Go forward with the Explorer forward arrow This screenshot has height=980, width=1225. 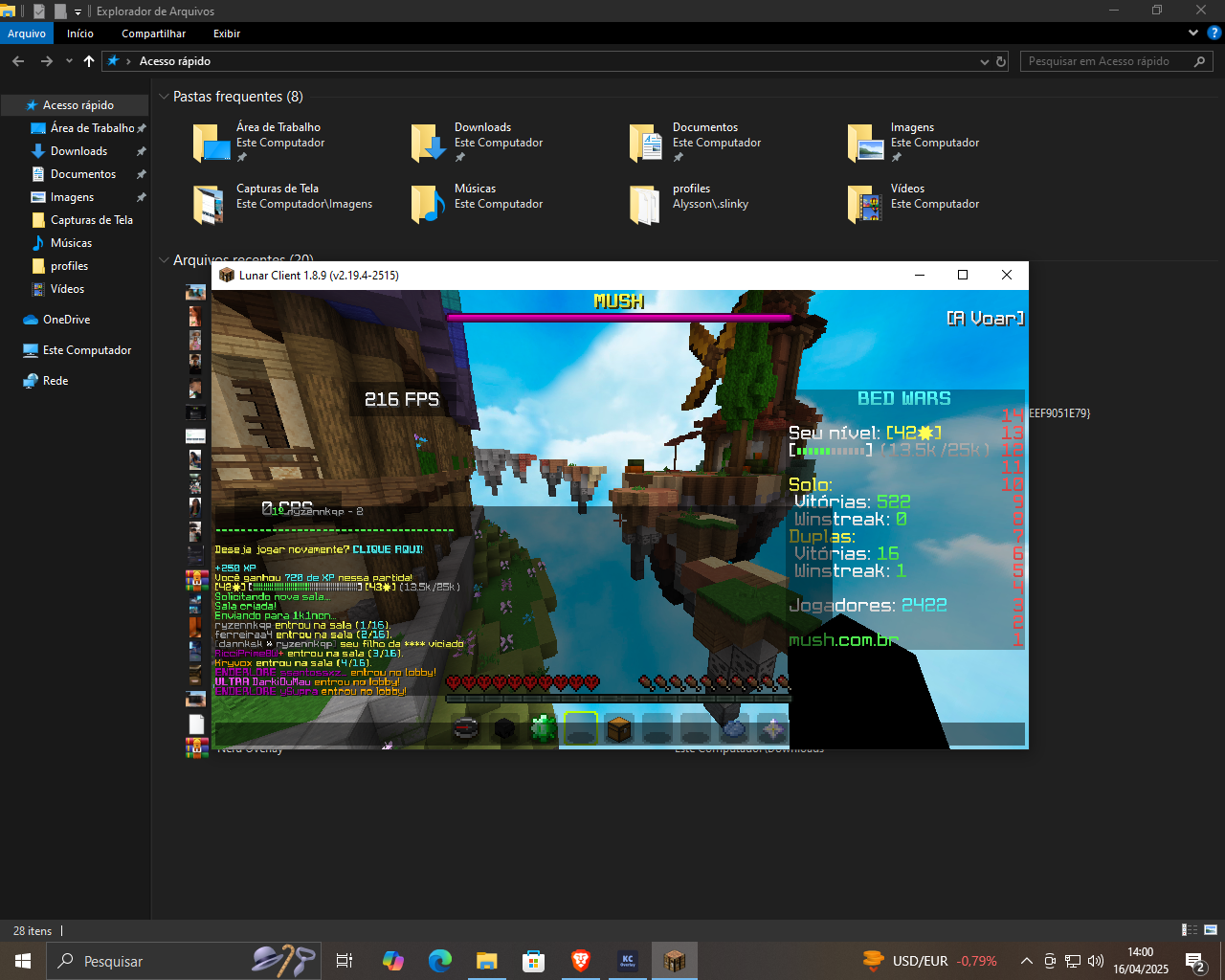[x=46, y=61]
